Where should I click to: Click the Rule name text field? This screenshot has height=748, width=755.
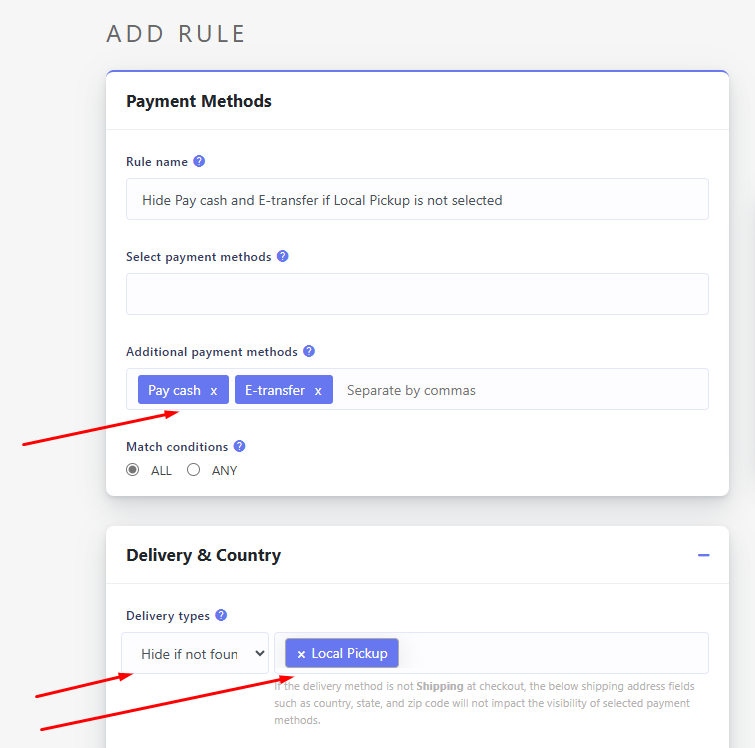click(417, 200)
